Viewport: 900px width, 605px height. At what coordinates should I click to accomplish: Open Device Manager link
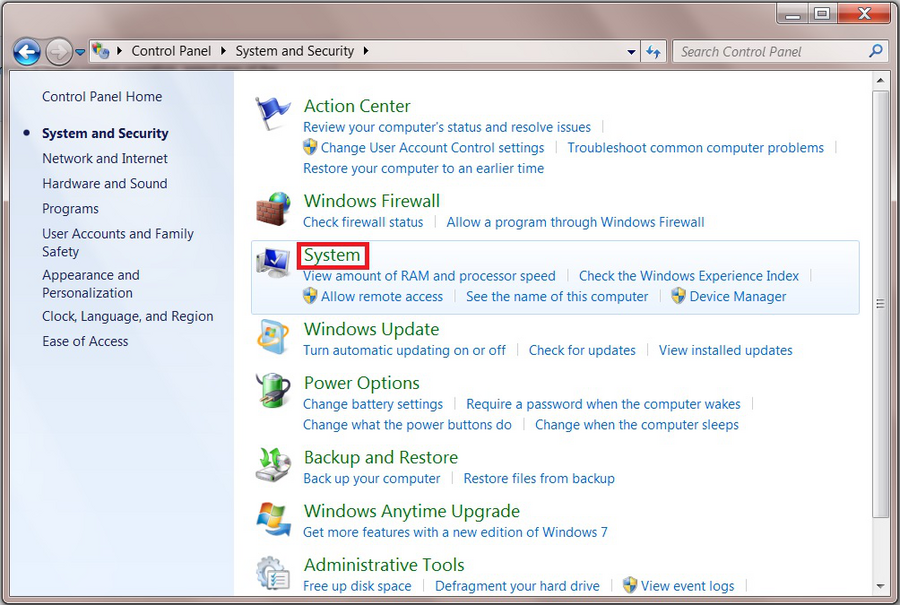pos(737,296)
